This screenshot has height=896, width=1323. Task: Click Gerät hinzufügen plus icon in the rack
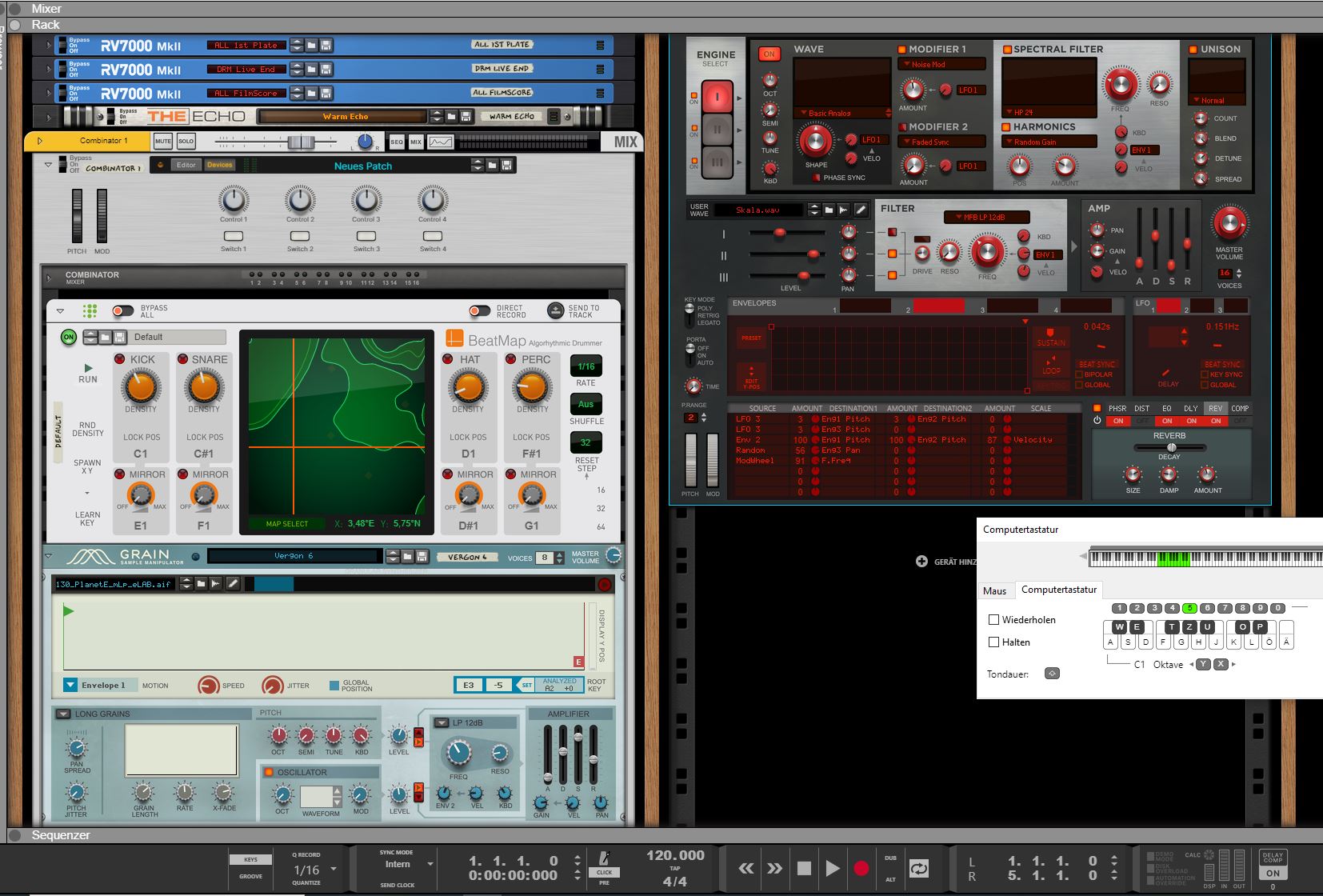(921, 562)
